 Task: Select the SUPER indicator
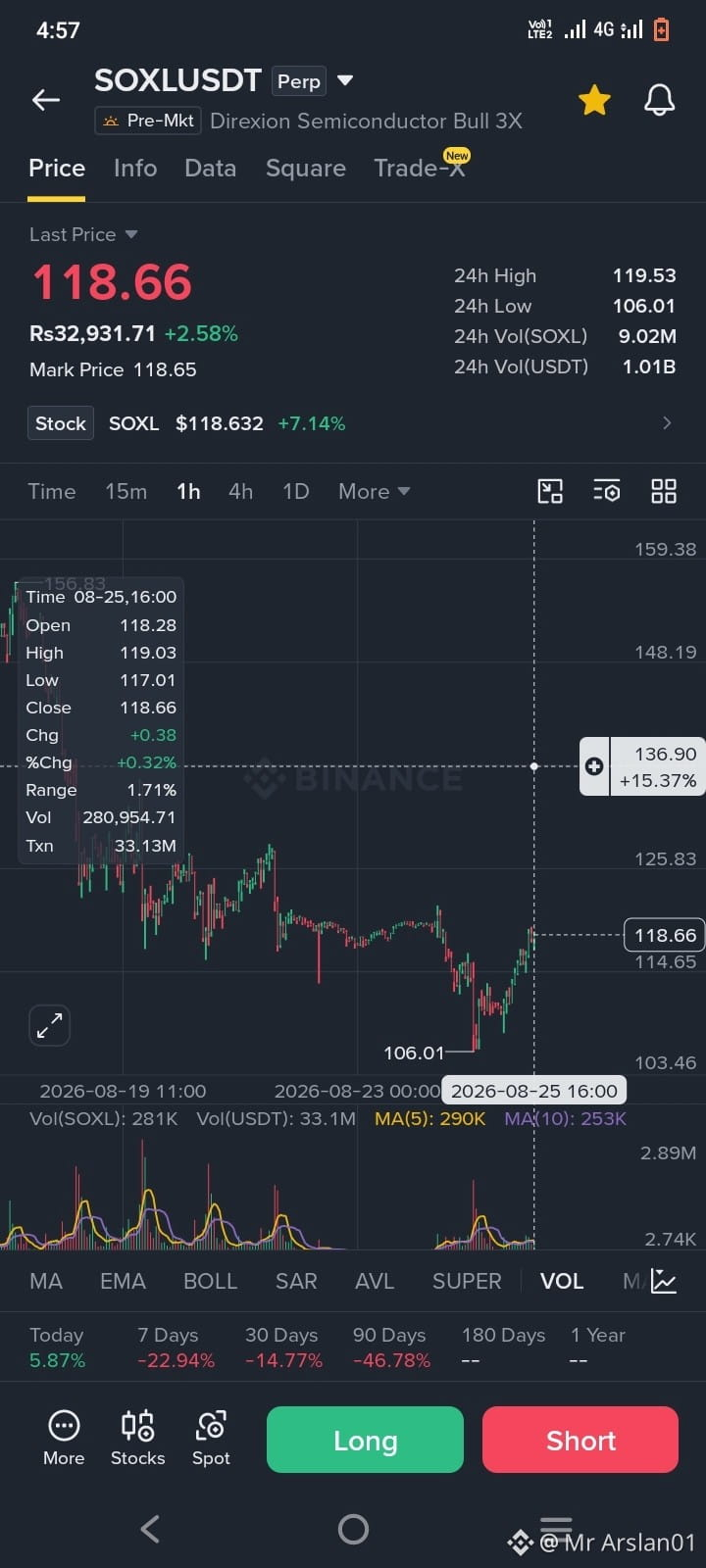467,1281
